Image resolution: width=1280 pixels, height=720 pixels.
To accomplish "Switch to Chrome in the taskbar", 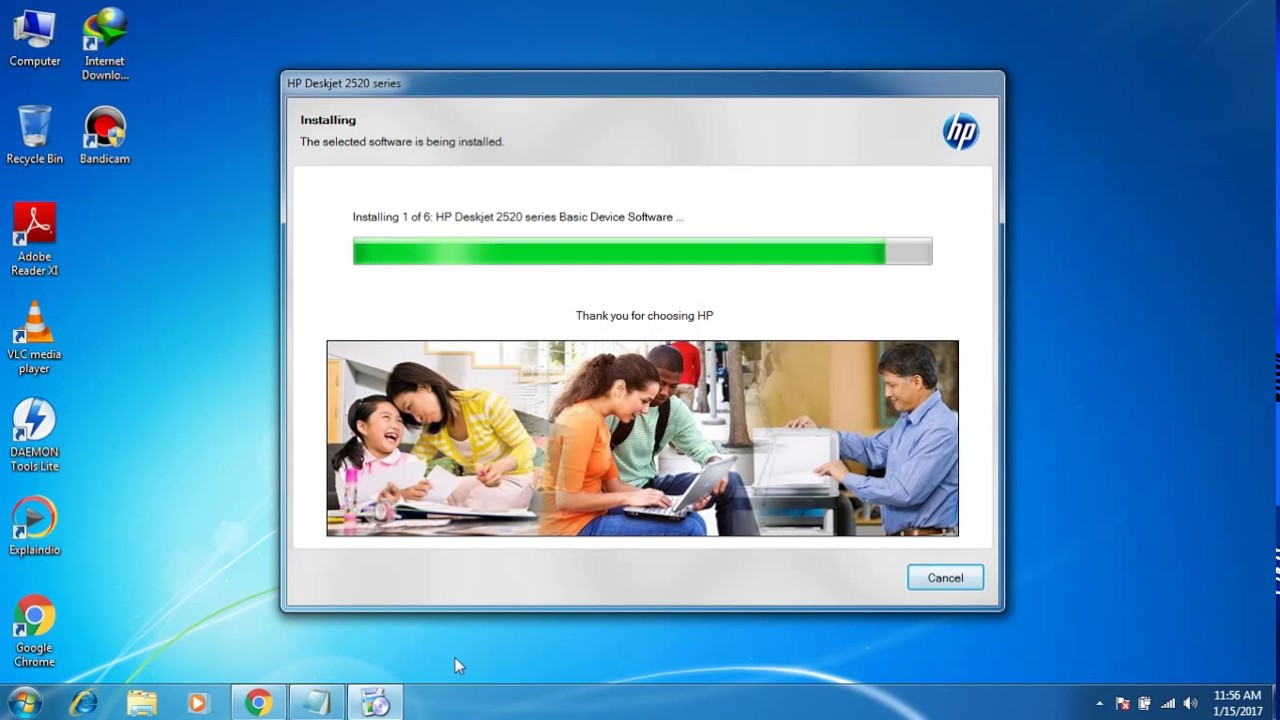I will [259, 703].
